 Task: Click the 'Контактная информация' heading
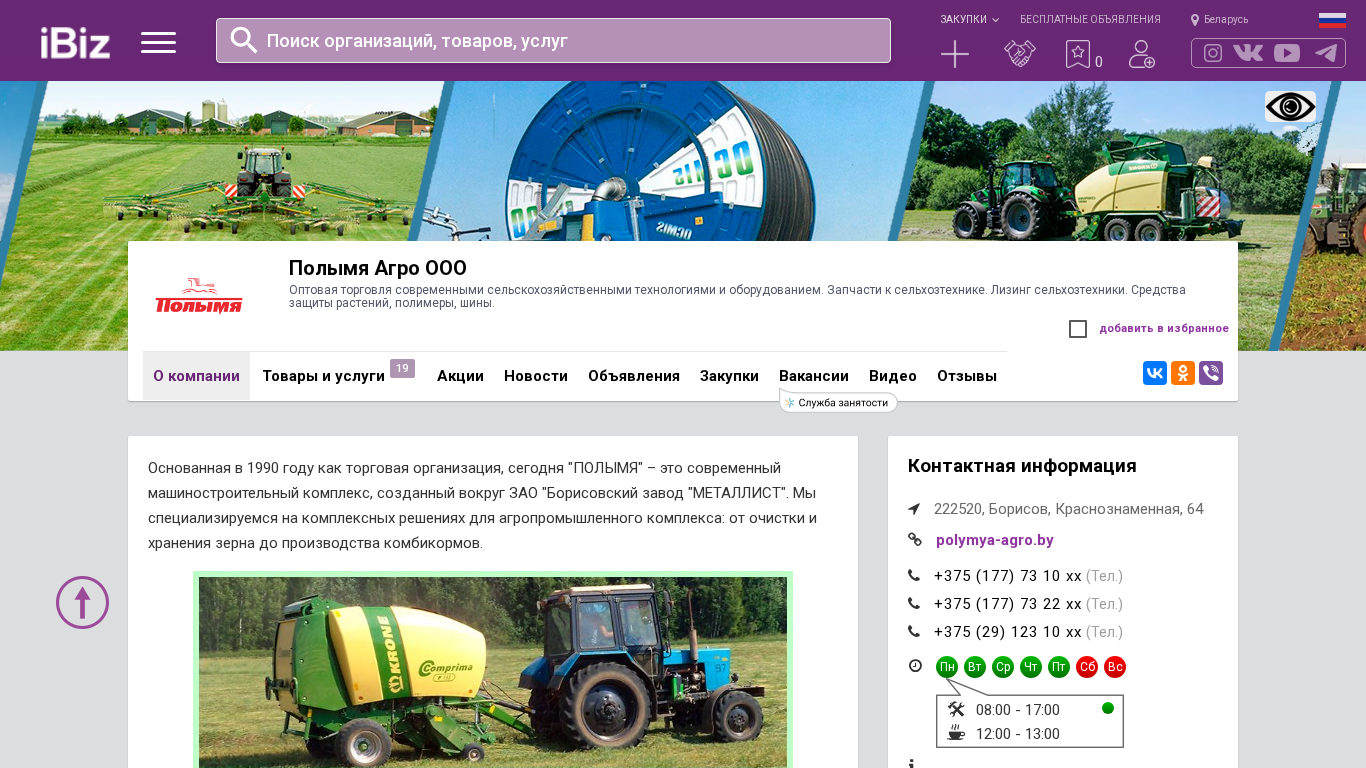[x=1022, y=466]
